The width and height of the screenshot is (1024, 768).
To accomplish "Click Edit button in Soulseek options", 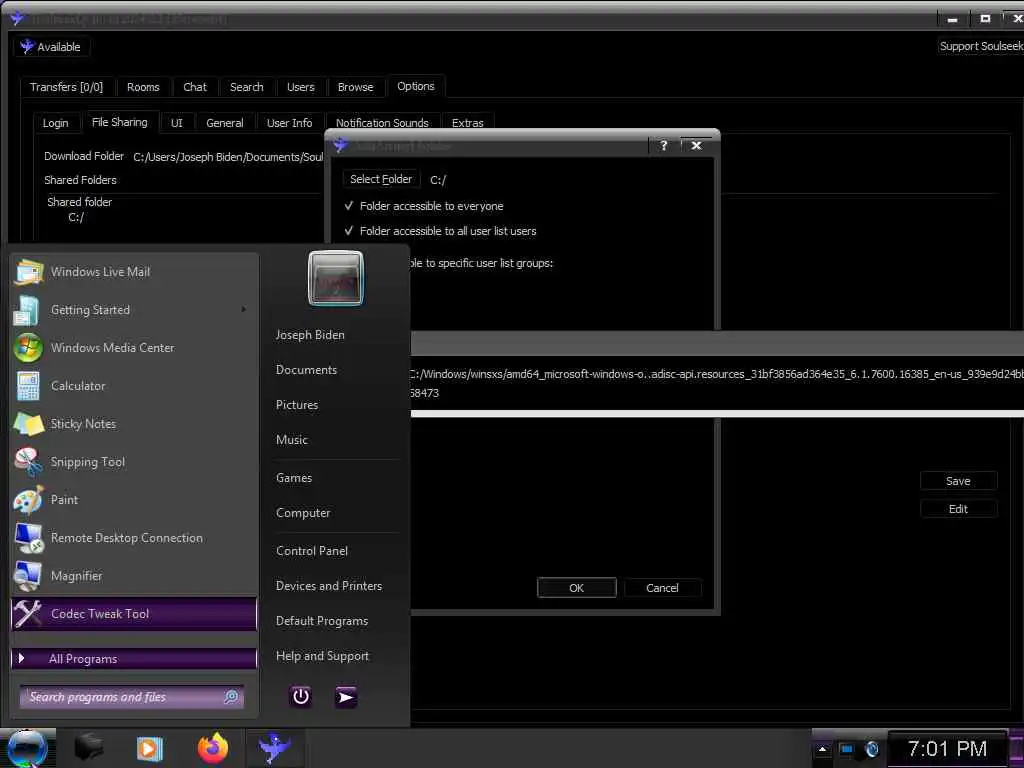I will click(x=958, y=509).
